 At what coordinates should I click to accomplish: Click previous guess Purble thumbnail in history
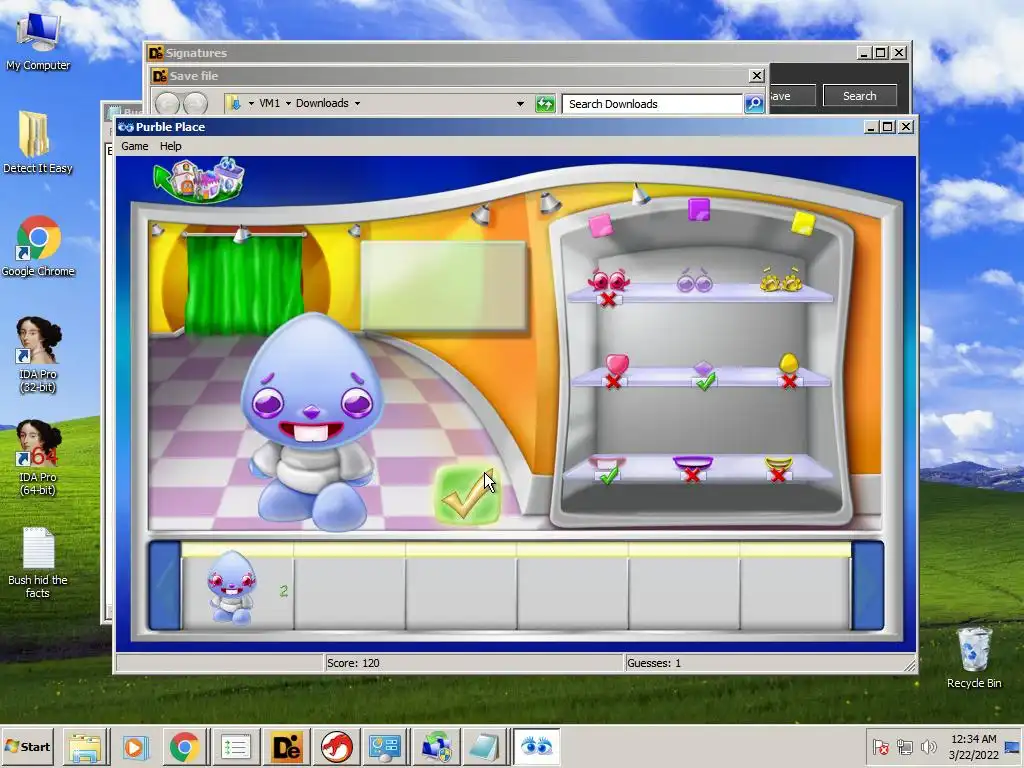point(232,588)
